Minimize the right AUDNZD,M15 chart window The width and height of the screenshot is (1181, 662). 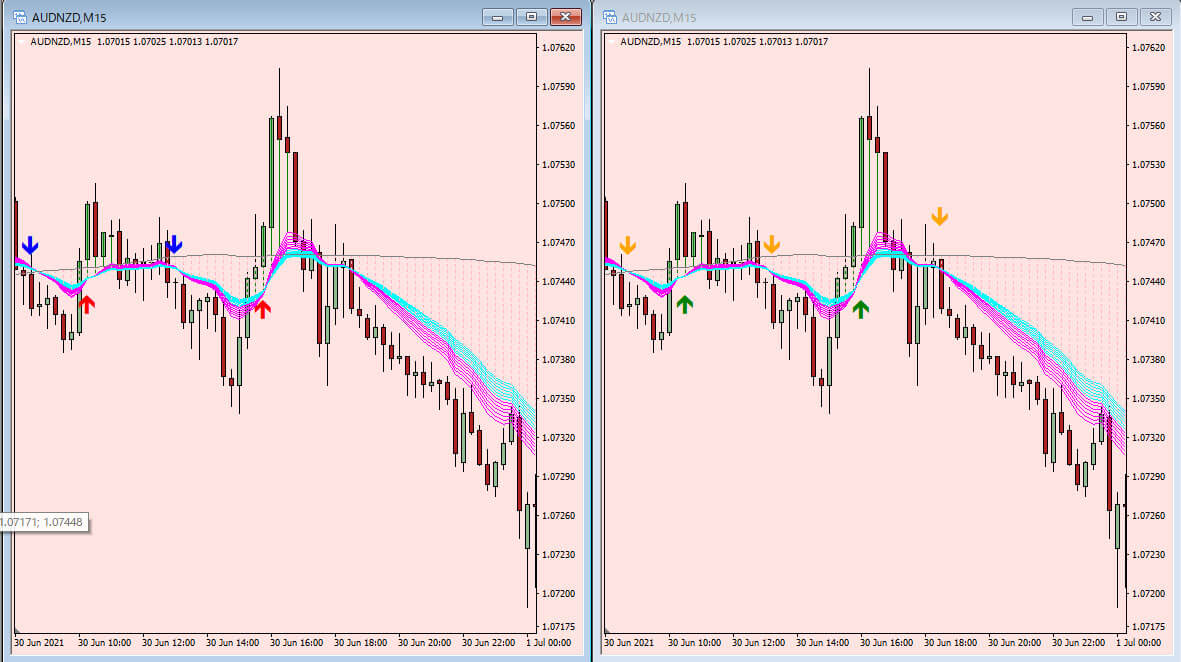point(1088,17)
